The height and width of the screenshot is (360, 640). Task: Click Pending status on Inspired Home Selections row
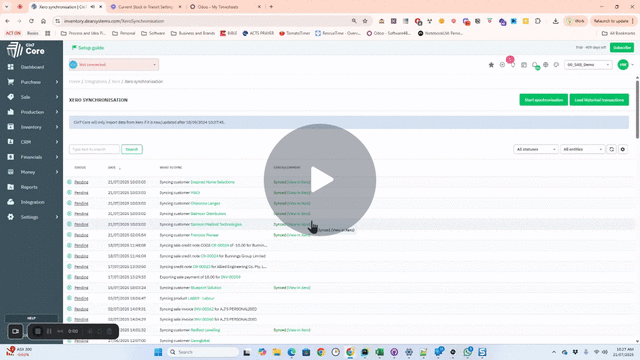(81, 182)
